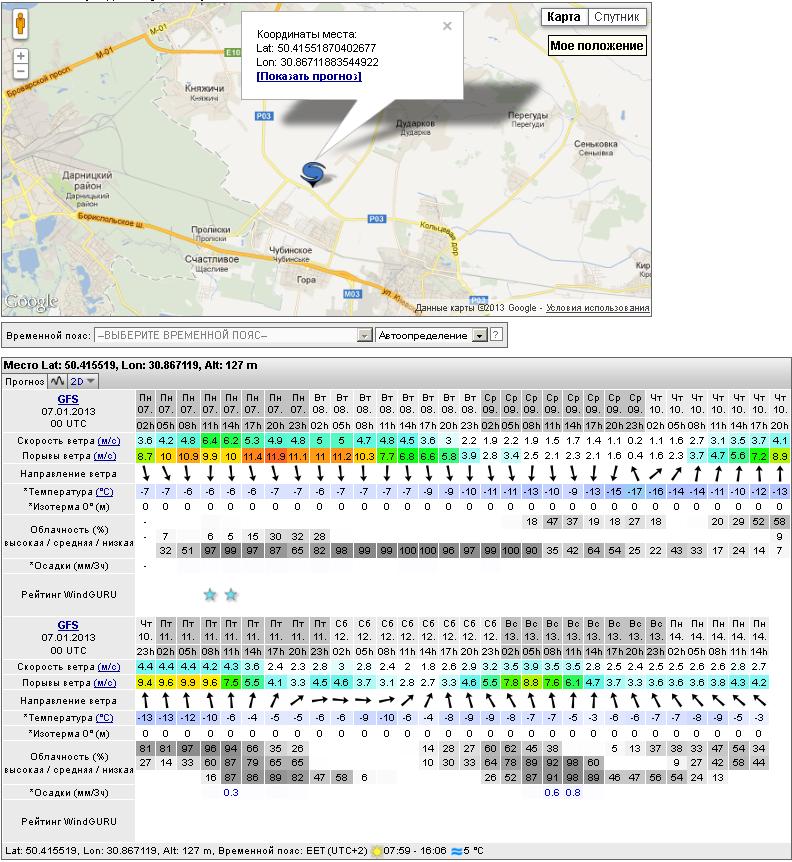Close the coordinates info popup
The image size is (792, 862).
point(447,27)
